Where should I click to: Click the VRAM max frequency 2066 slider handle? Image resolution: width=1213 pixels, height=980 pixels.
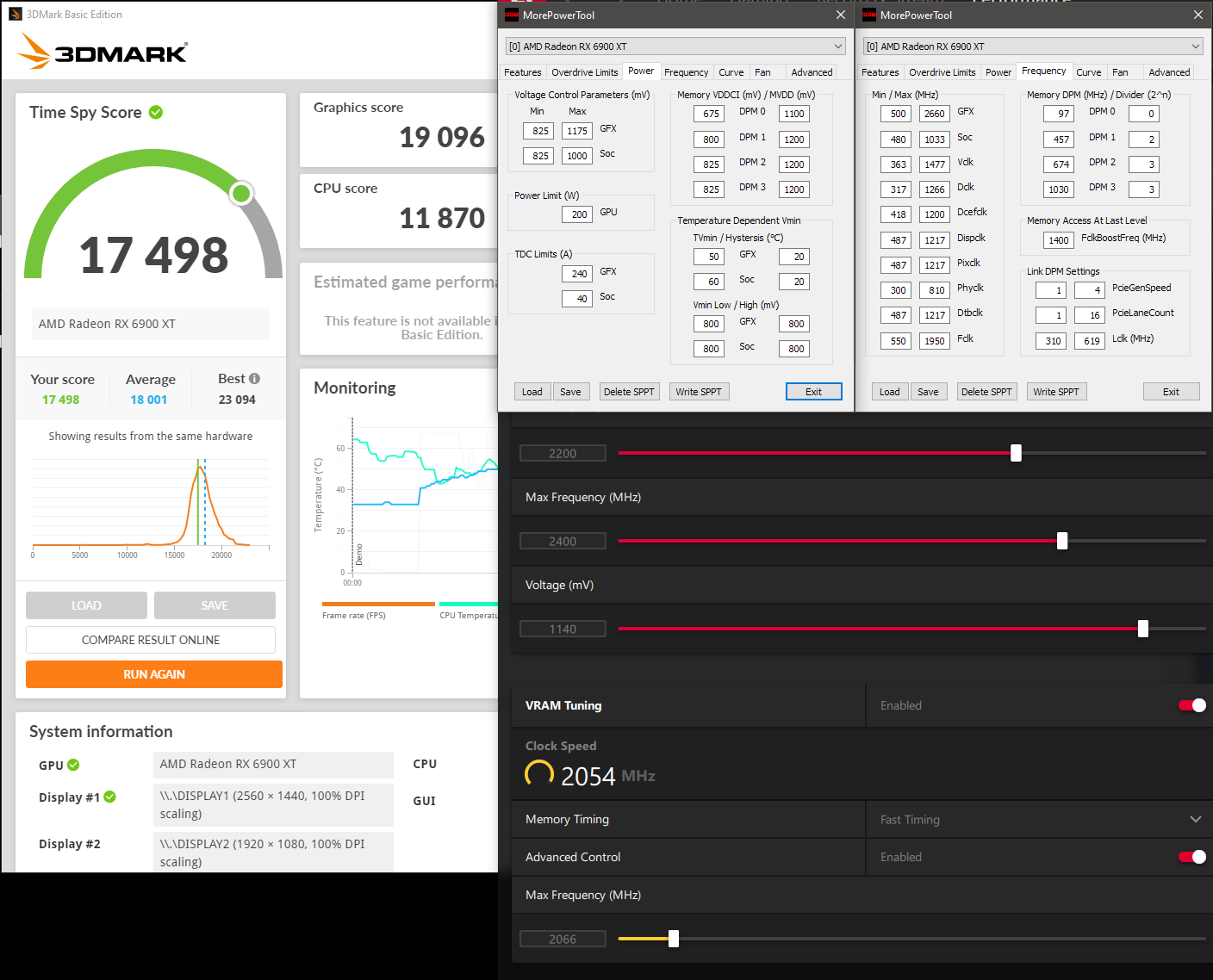click(674, 939)
